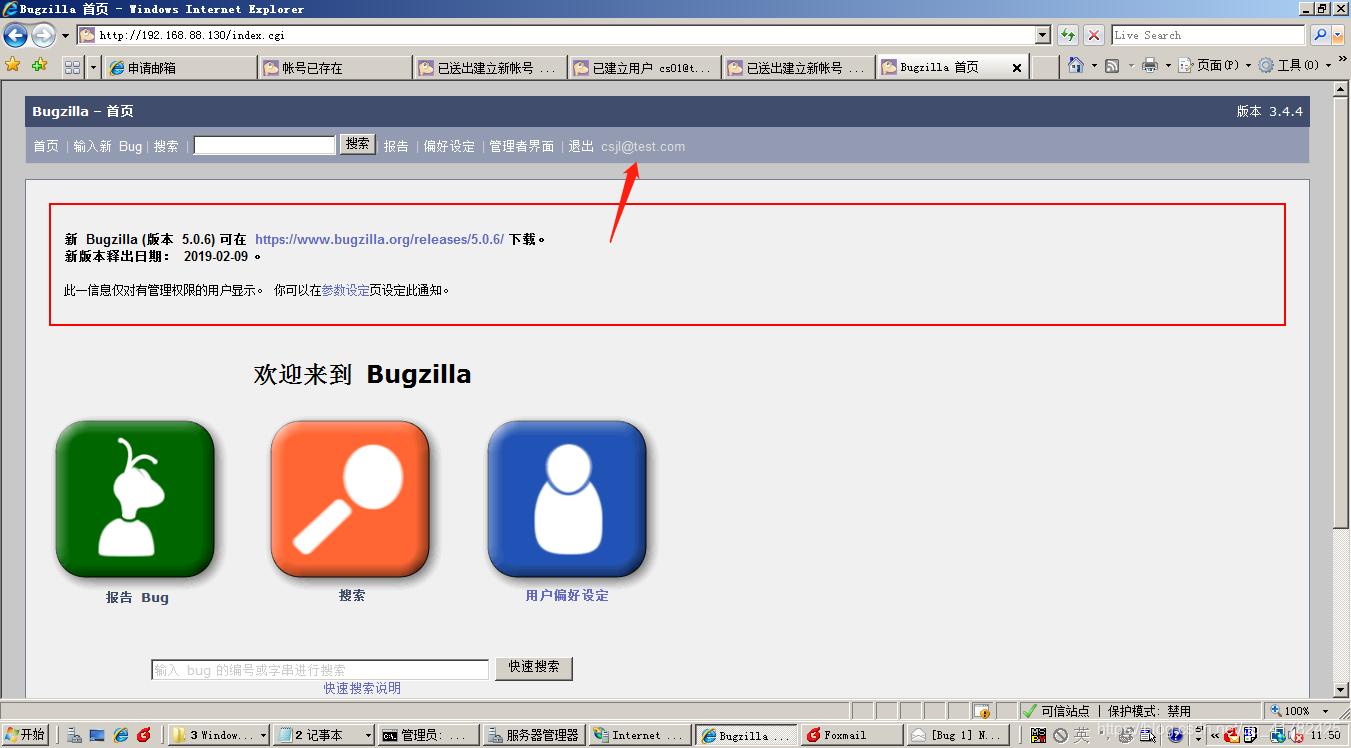Screen dimensions: 1351x748
Task: Click the csjl@test.com user text
Action: click(x=643, y=146)
